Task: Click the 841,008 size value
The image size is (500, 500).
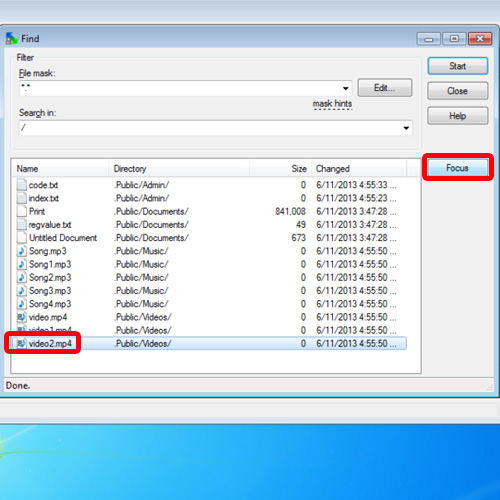Action: tap(290, 211)
